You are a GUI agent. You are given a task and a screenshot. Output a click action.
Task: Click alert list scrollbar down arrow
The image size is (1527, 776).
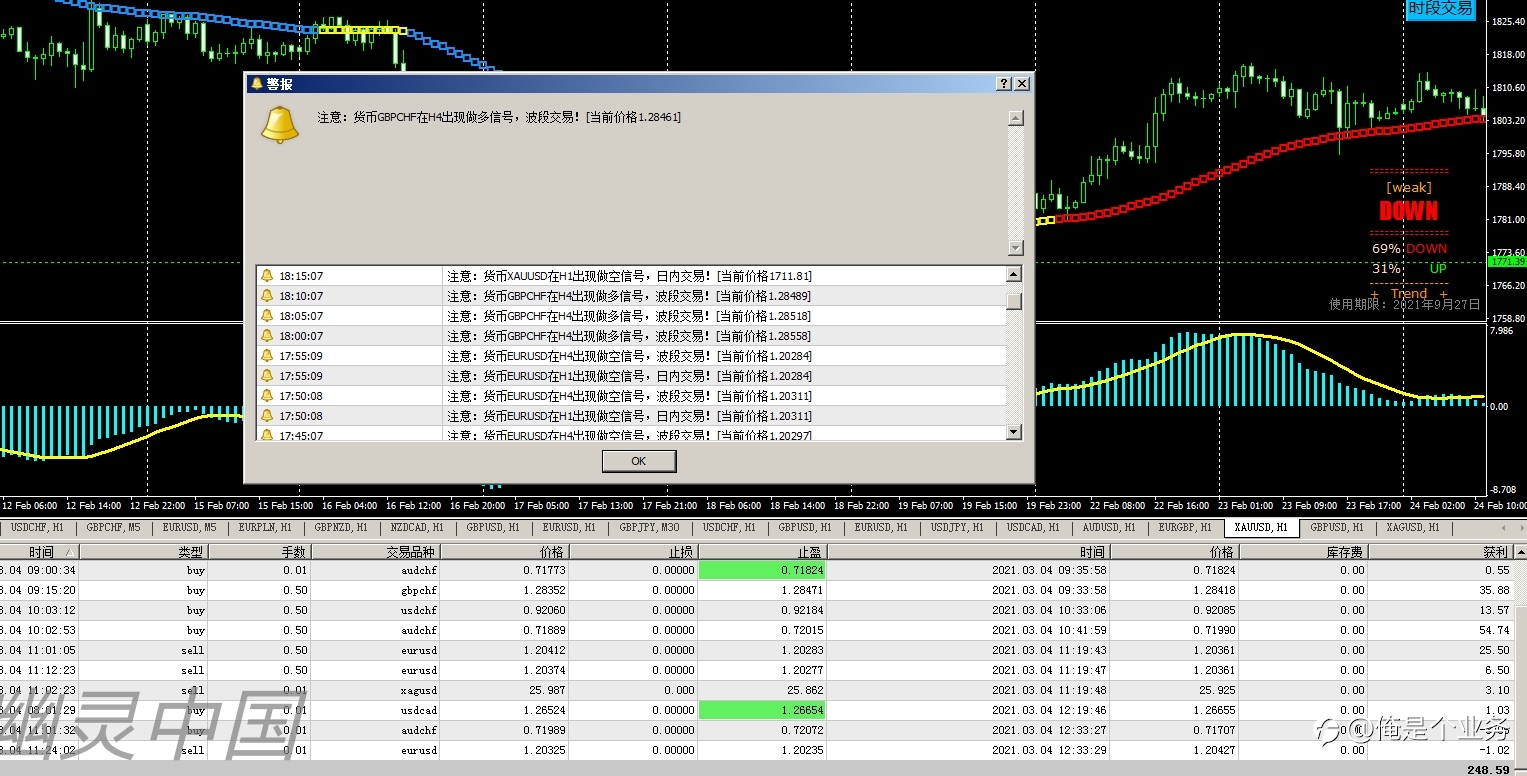click(1014, 432)
